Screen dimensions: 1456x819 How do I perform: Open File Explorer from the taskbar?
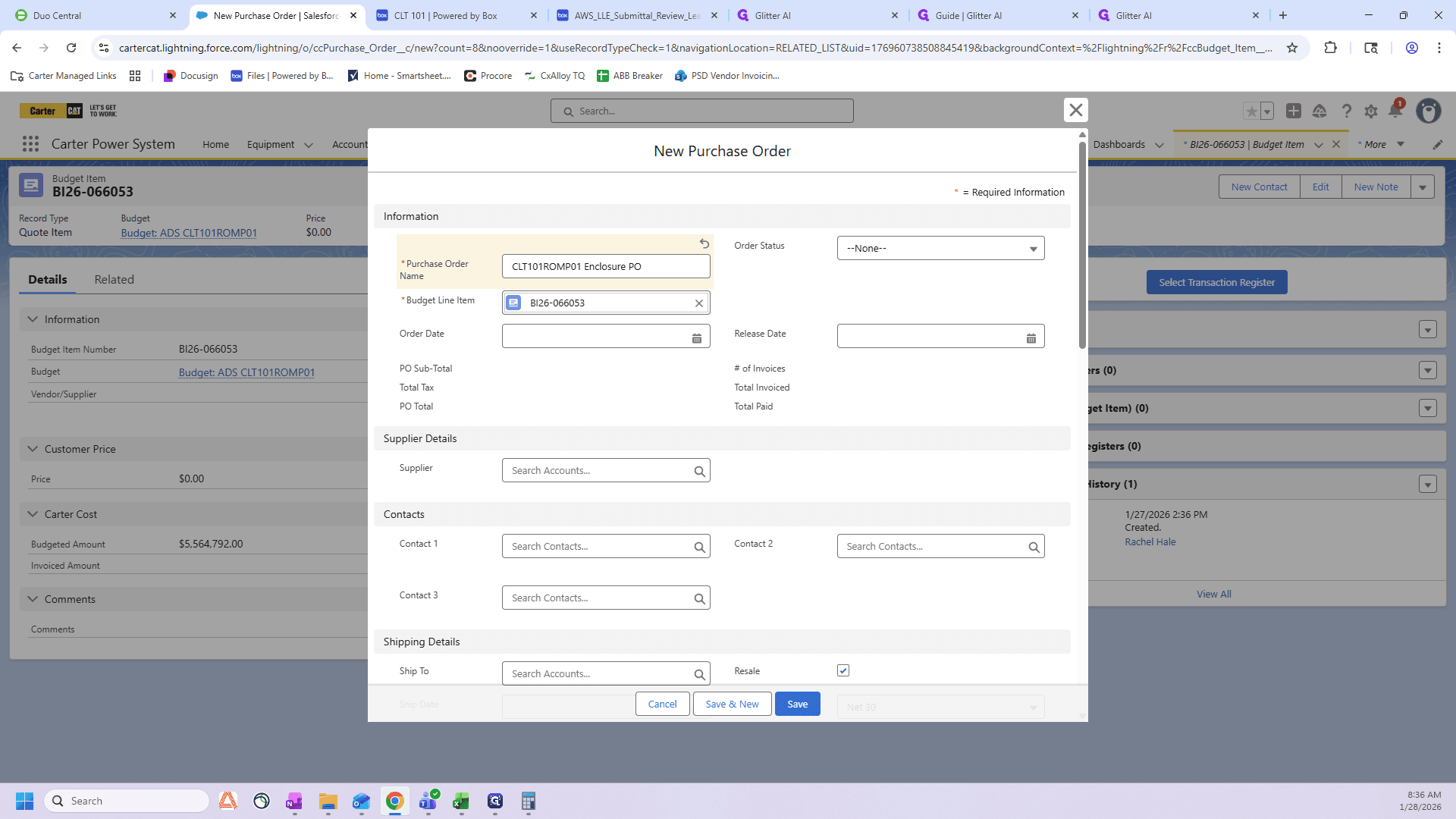click(x=328, y=801)
